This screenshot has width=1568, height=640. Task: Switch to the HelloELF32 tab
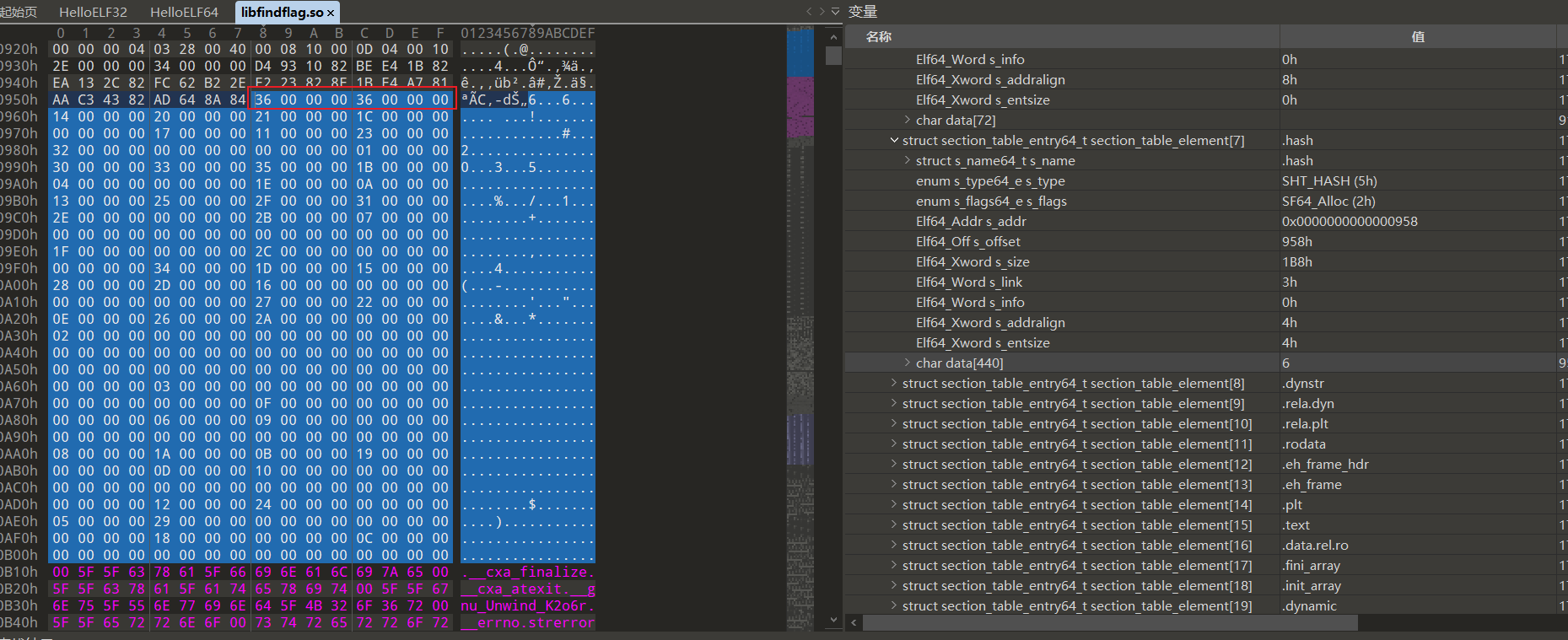[x=93, y=12]
